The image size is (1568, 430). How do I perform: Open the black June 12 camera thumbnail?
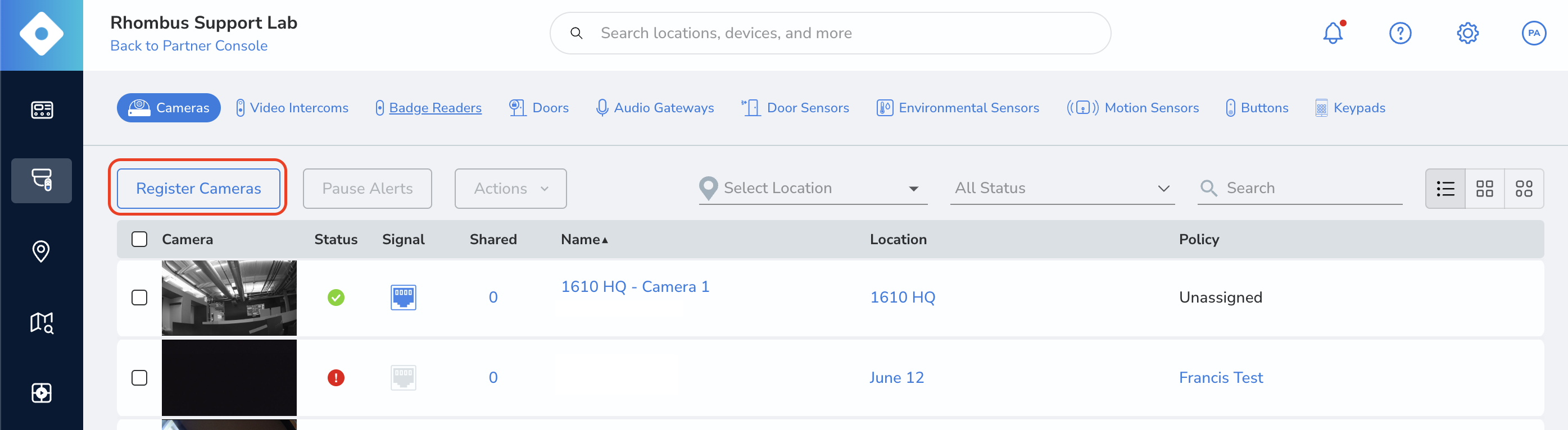(229, 378)
